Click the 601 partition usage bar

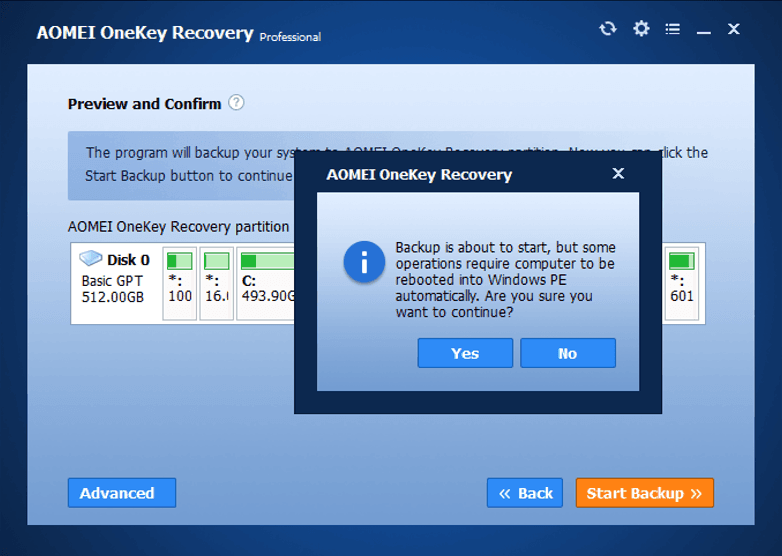682,261
